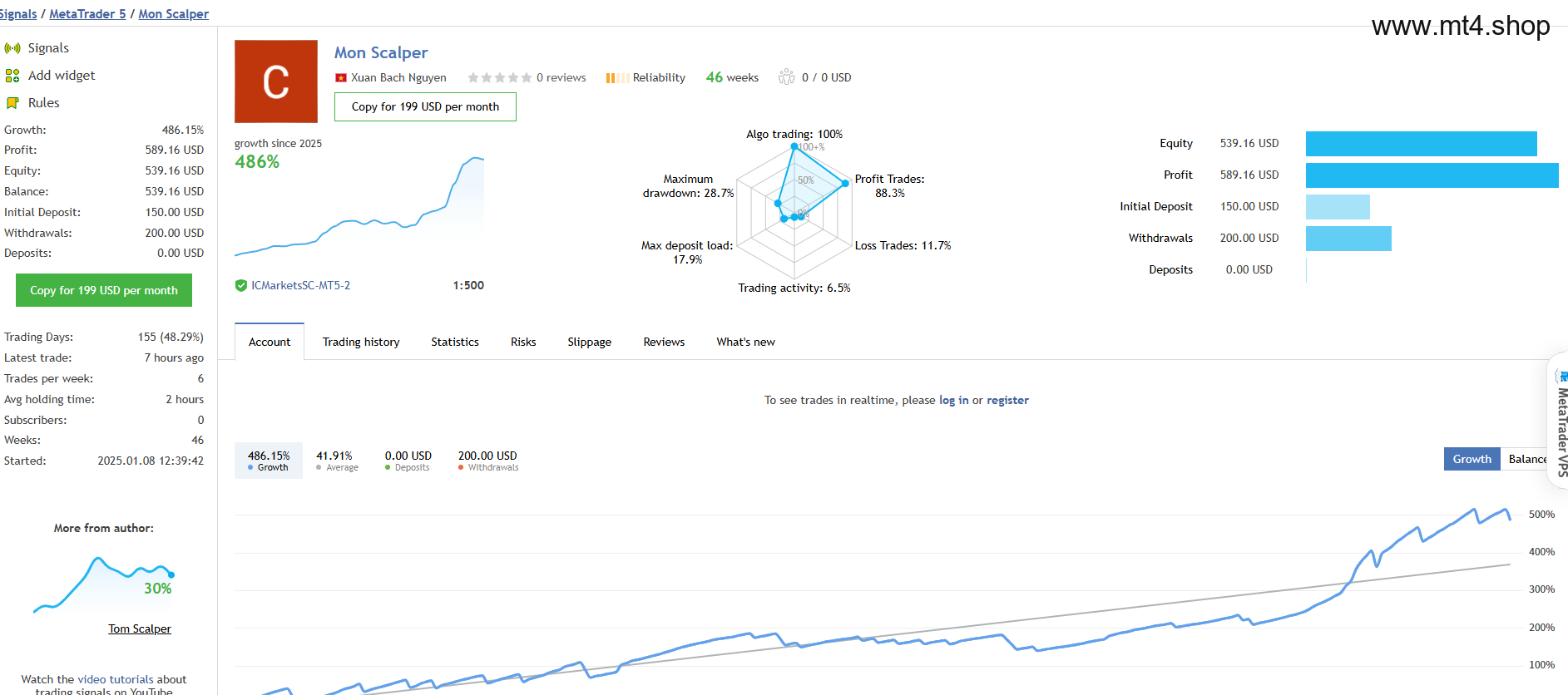This screenshot has width=1568, height=695.
Task: Open the Tom Scalper signal link
Action: click(140, 628)
